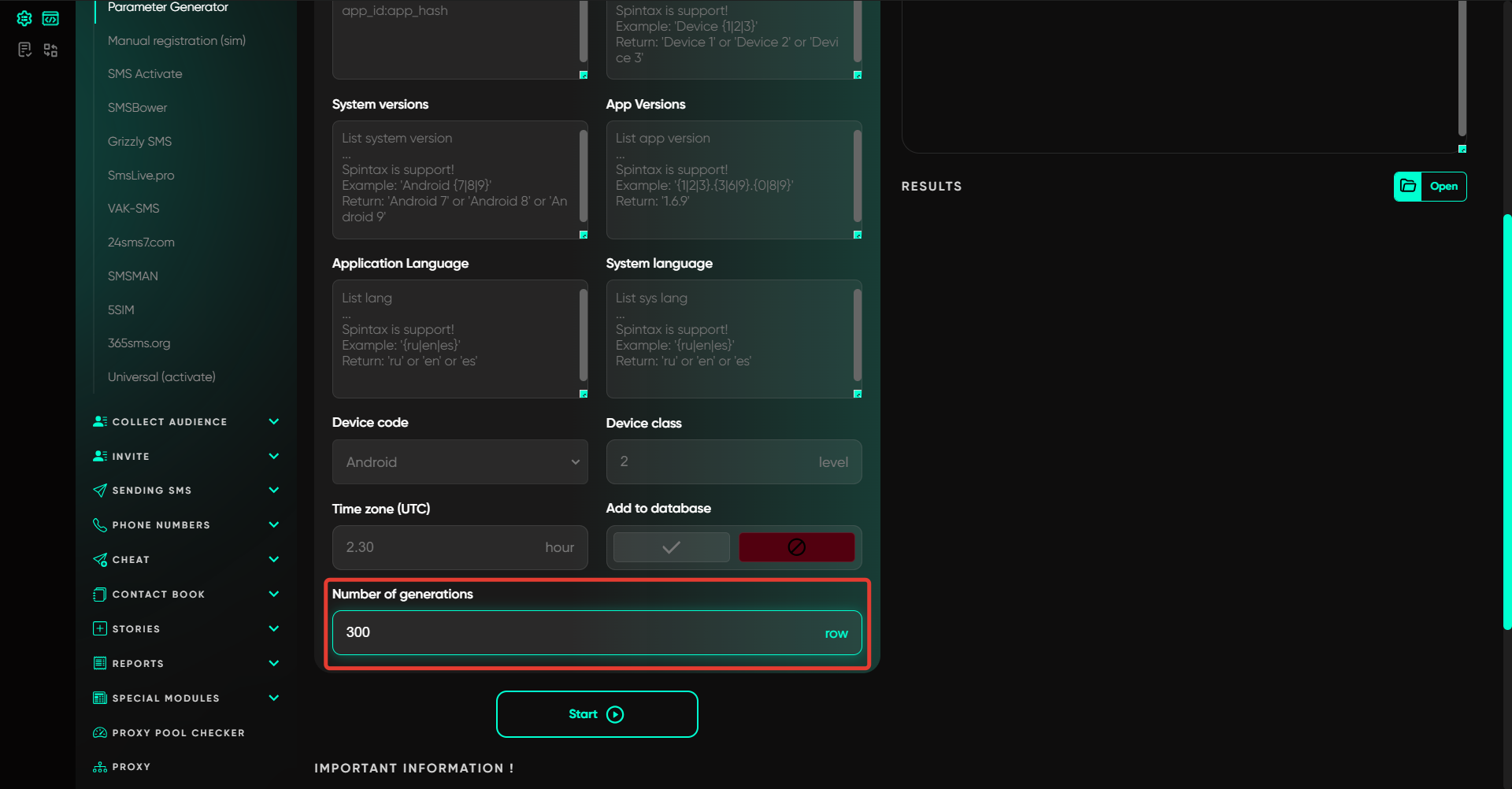Click the System versions textarea scrollbar
1512x789 pixels.
coord(584,176)
